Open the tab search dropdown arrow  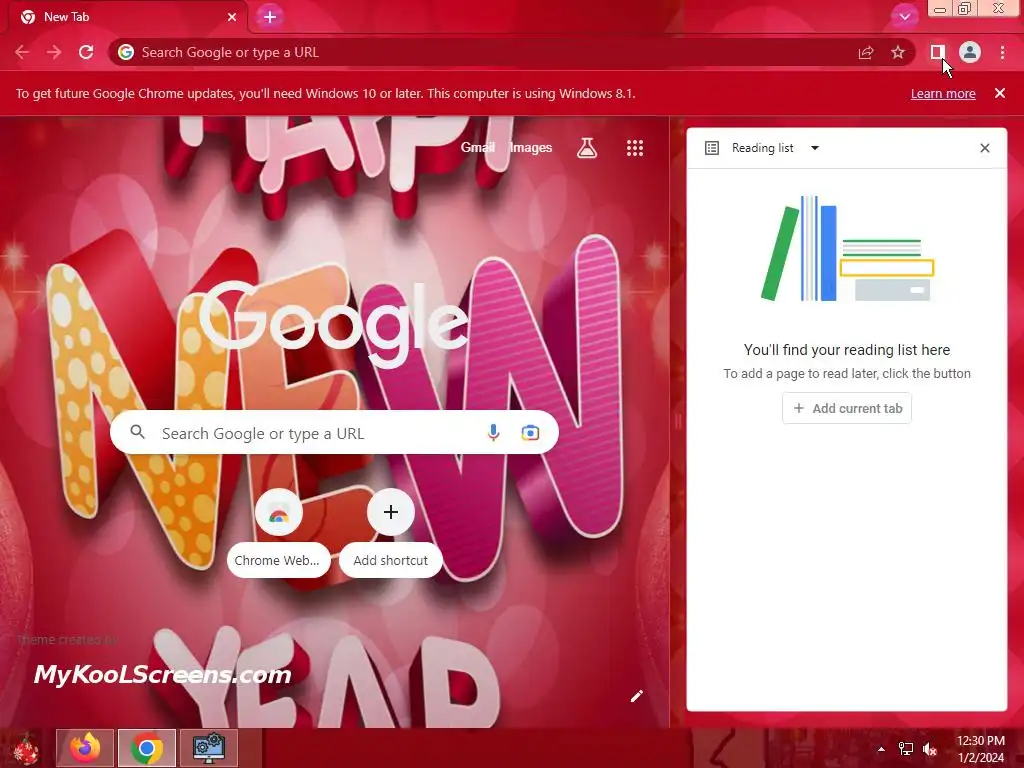tap(904, 17)
